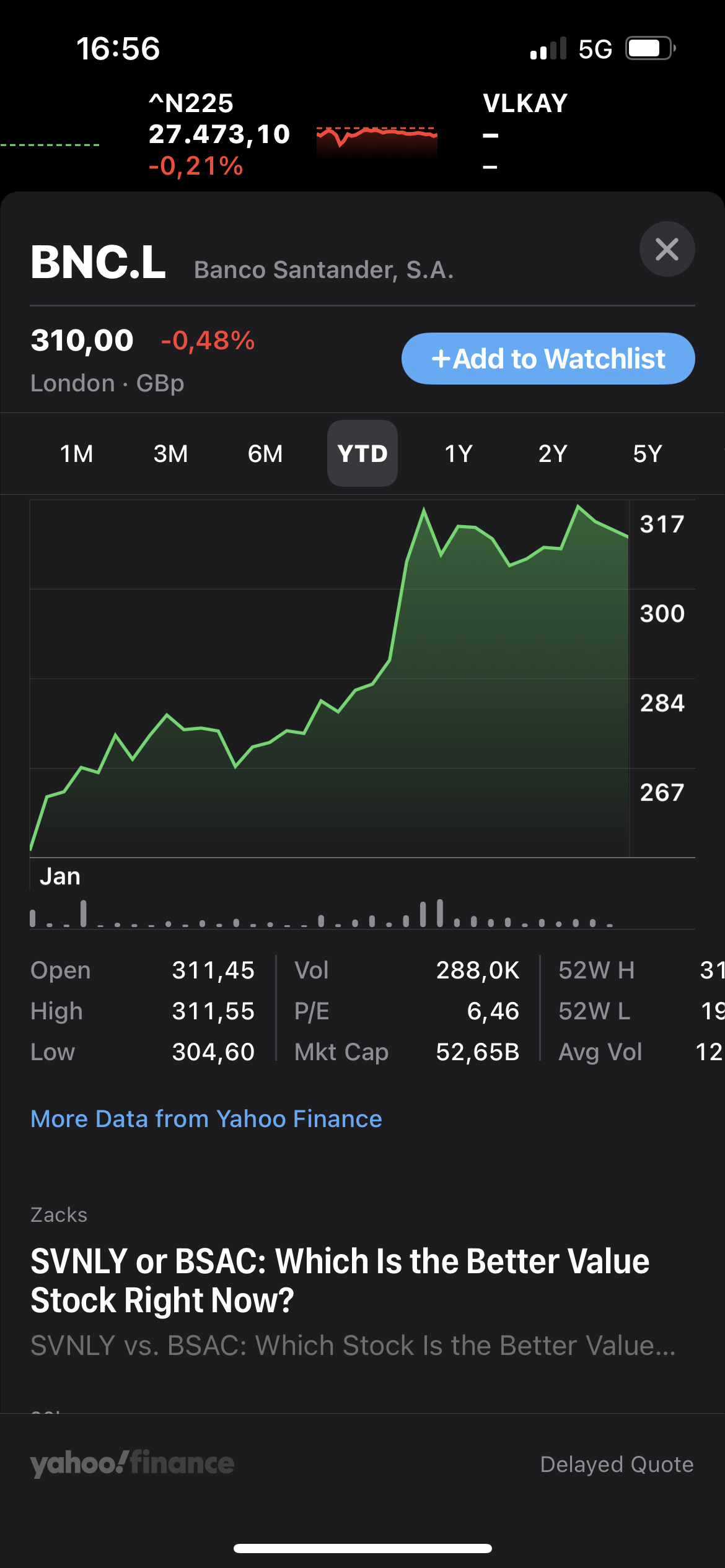Tap the 5G signal status icon
The width and height of the screenshot is (725, 1568).
(595, 49)
